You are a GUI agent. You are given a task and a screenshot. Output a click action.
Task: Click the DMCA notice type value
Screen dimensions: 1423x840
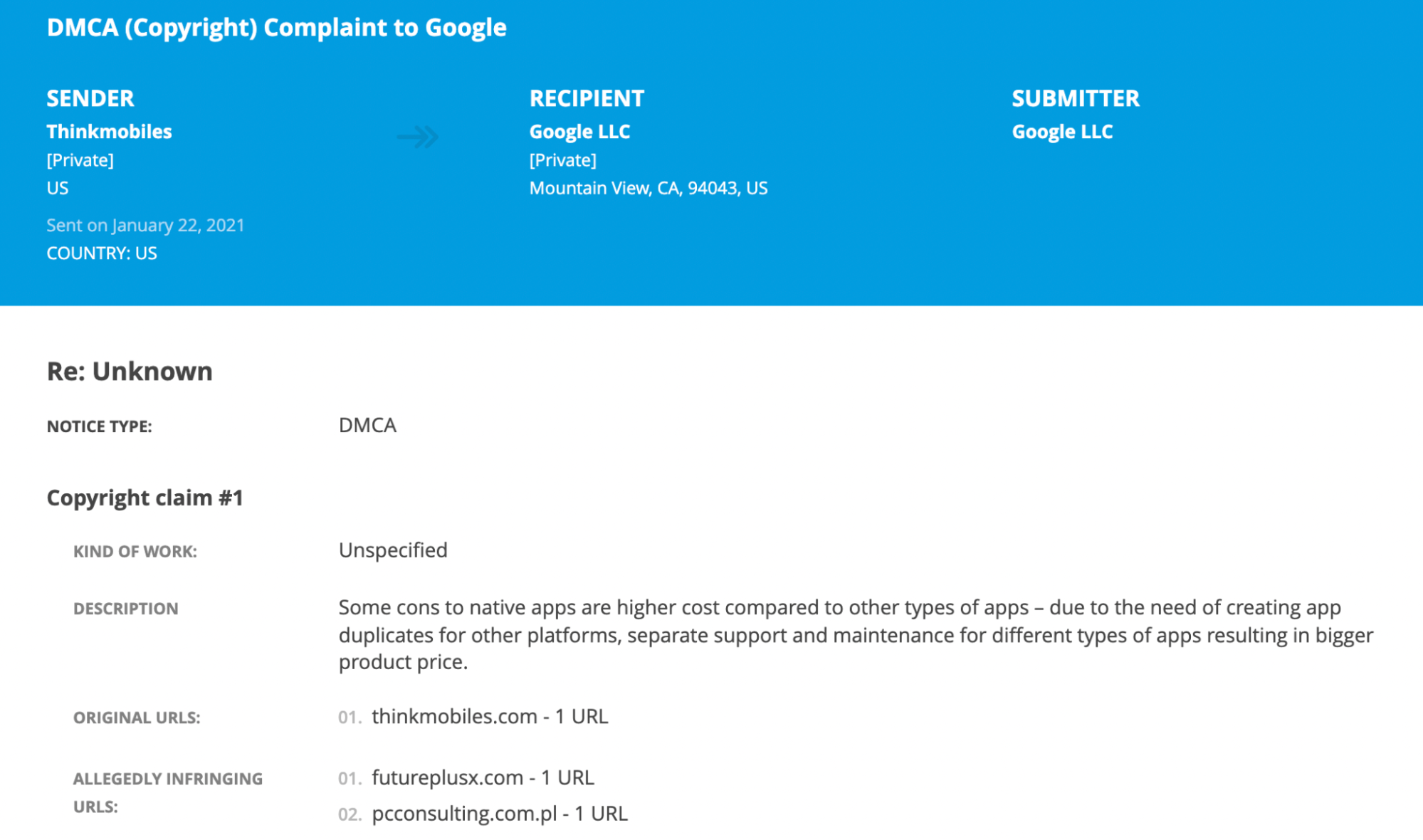(x=367, y=425)
